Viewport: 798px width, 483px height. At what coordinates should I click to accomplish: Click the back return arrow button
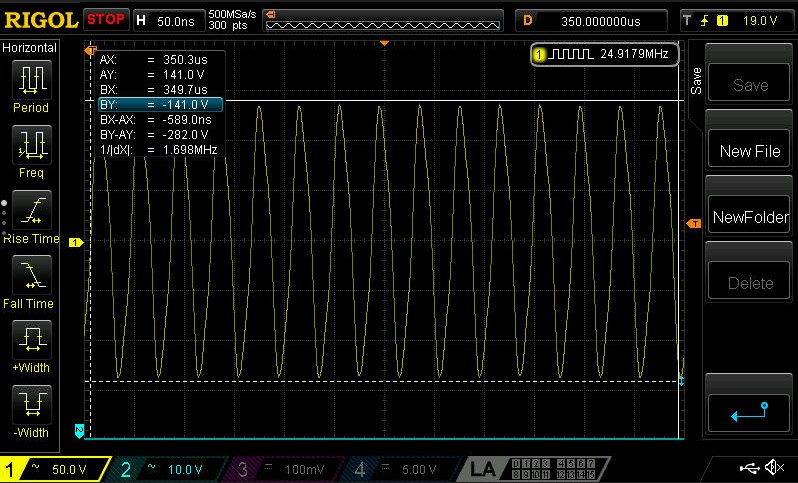[x=750, y=412]
